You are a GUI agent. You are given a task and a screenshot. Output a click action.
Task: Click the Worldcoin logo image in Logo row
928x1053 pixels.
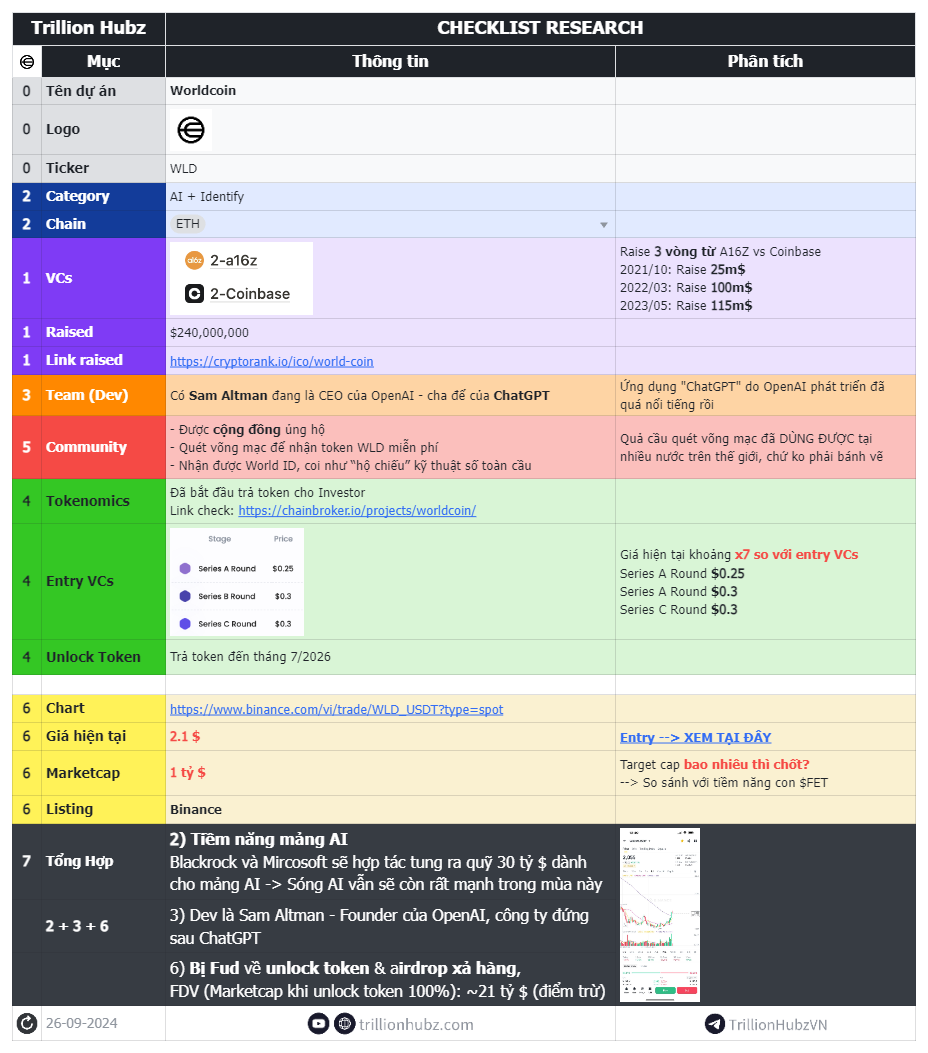pos(191,130)
